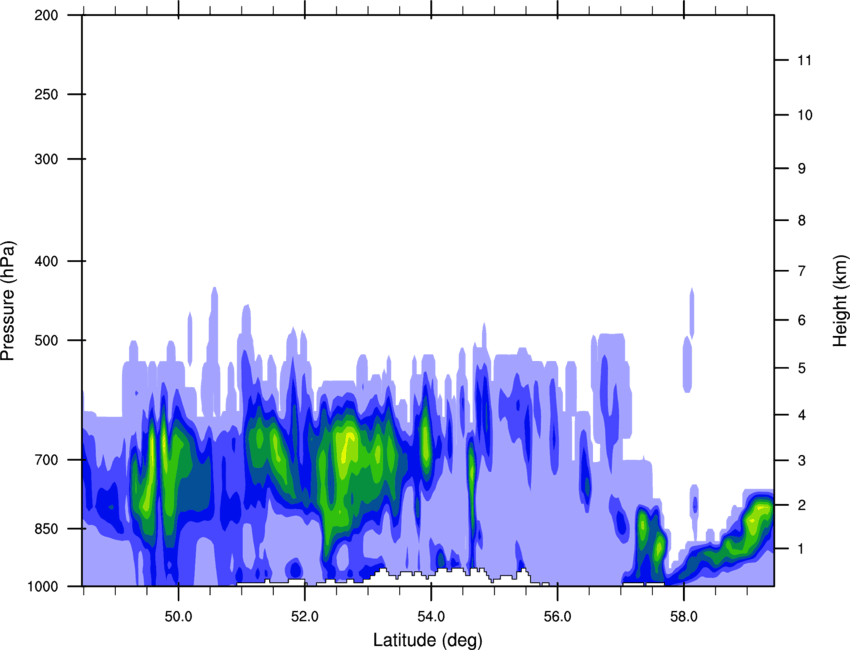This screenshot has height=650, width=850.
Task: Click the 'Height (km)' axis title
Action: point(840,301)
